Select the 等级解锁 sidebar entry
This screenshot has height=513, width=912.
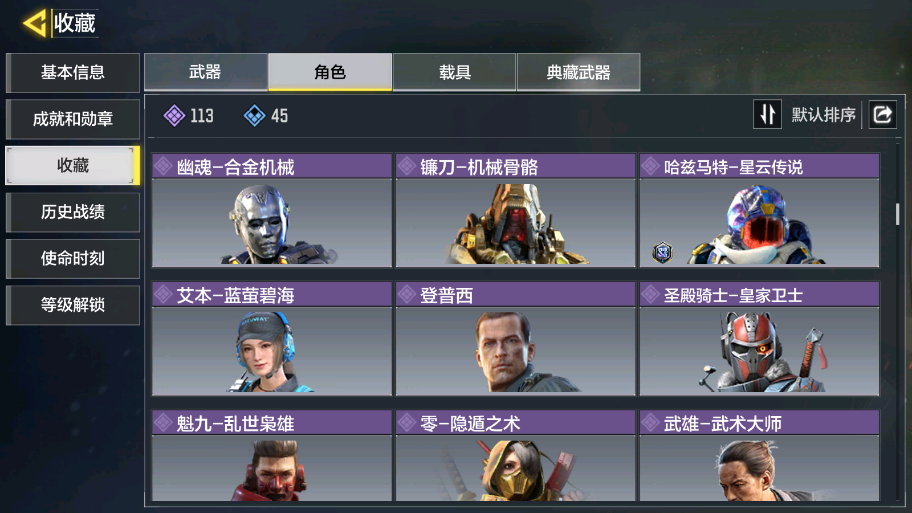(73, 305)
